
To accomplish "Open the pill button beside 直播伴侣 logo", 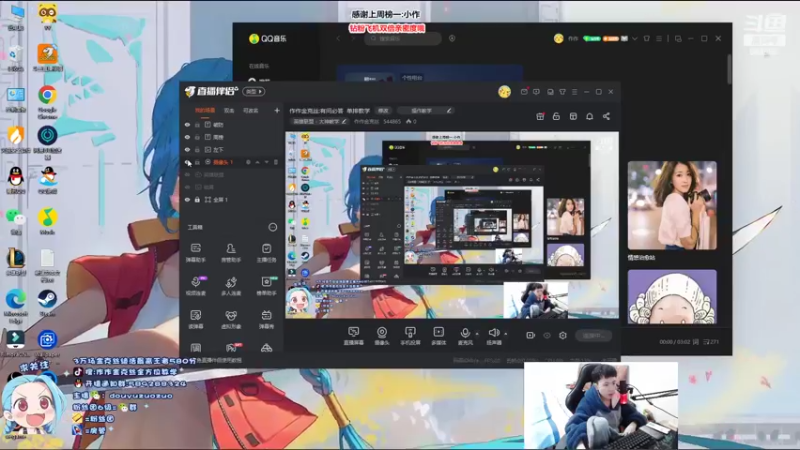I will 254,91.
